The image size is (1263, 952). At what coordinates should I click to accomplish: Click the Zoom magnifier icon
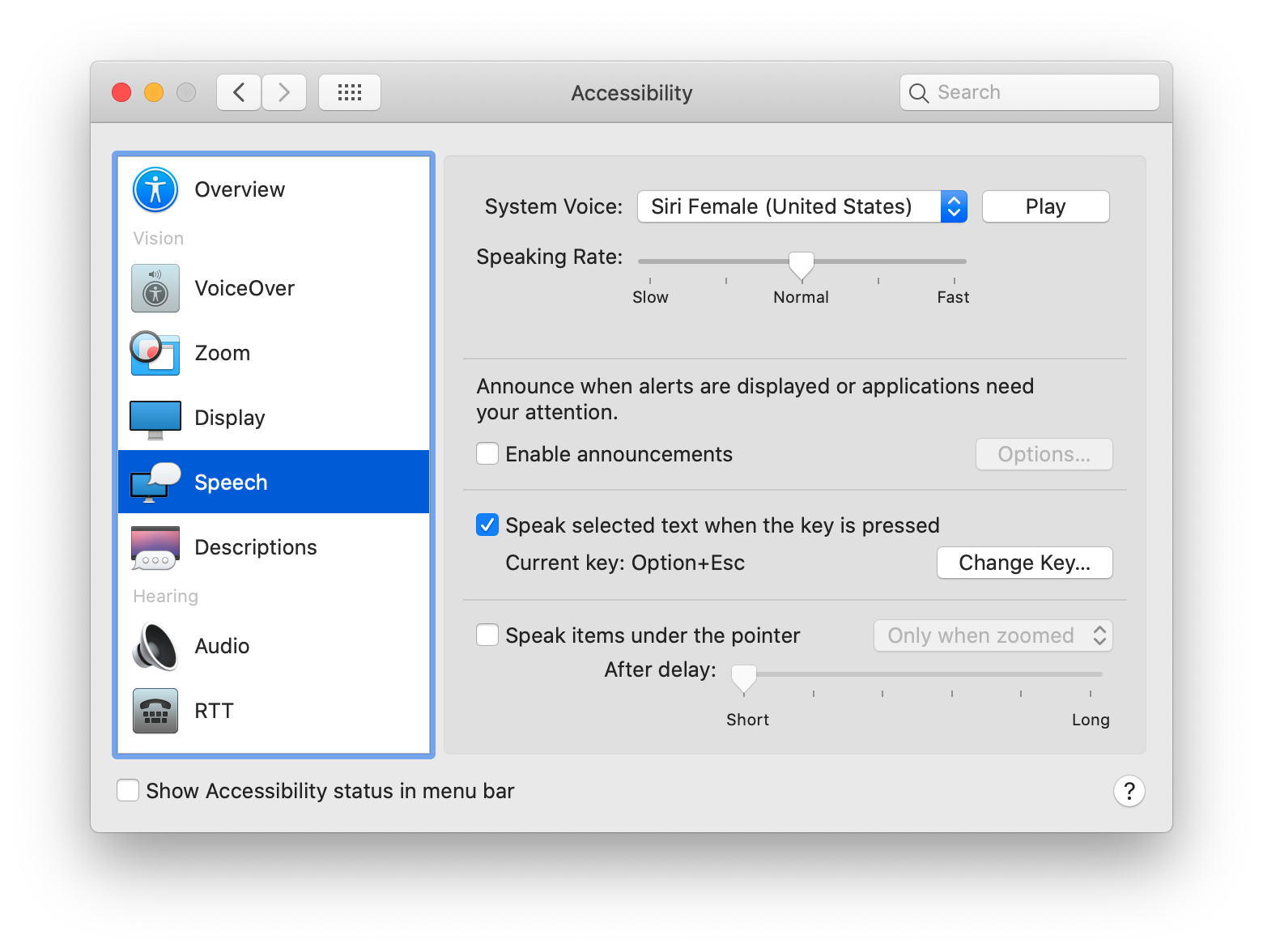pyautogui.click(x=155, y=353)
